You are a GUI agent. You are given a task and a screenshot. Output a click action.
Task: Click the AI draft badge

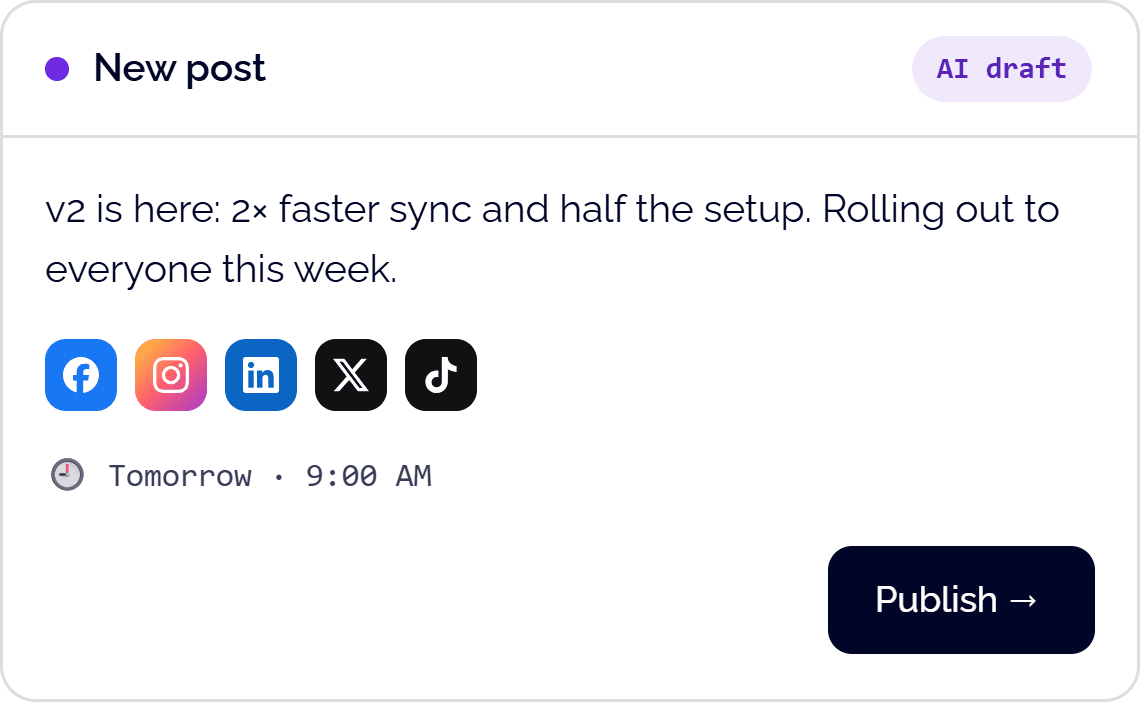click(x=1001, y=69)
